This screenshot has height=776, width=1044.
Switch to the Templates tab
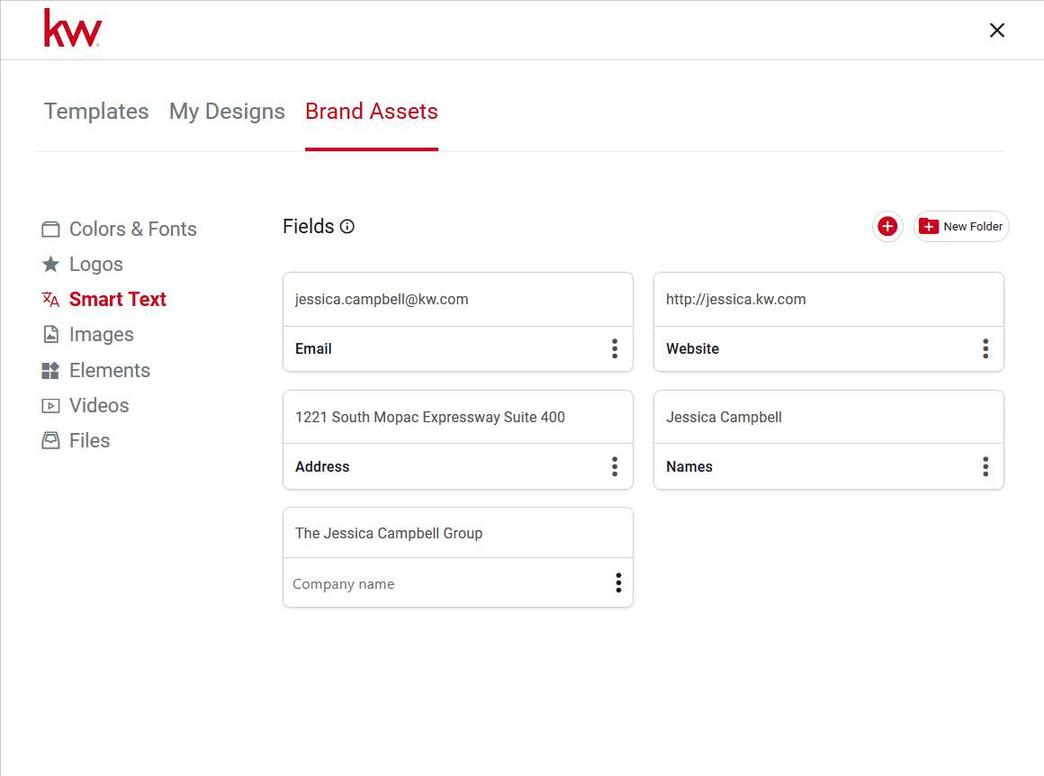96,111
